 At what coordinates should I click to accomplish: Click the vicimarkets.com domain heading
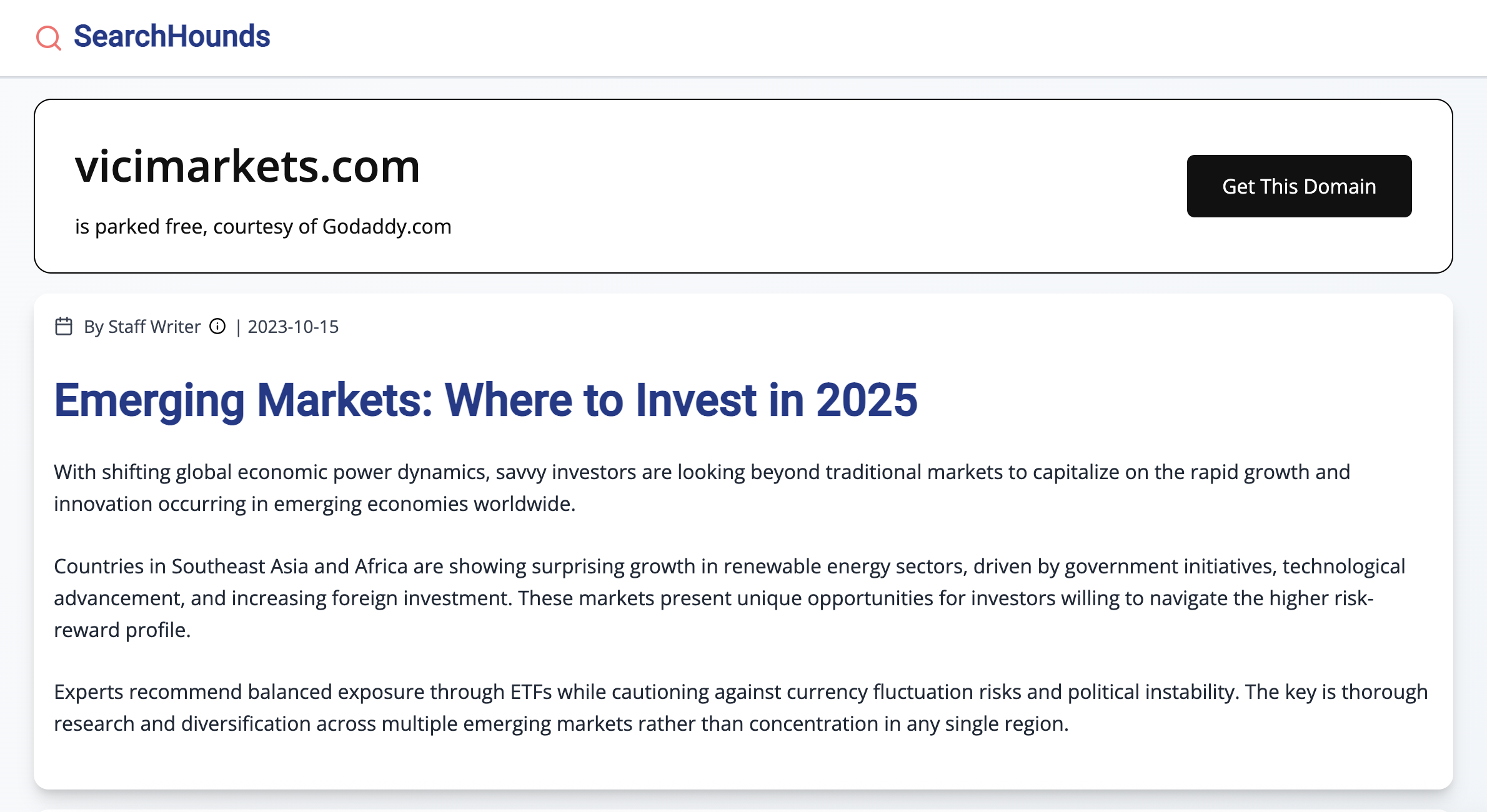point(247,167)
